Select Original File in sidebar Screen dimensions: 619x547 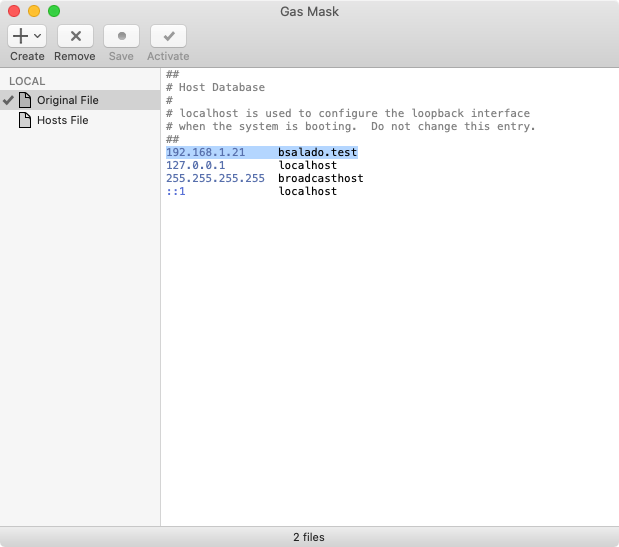click(x=67, y=100)
